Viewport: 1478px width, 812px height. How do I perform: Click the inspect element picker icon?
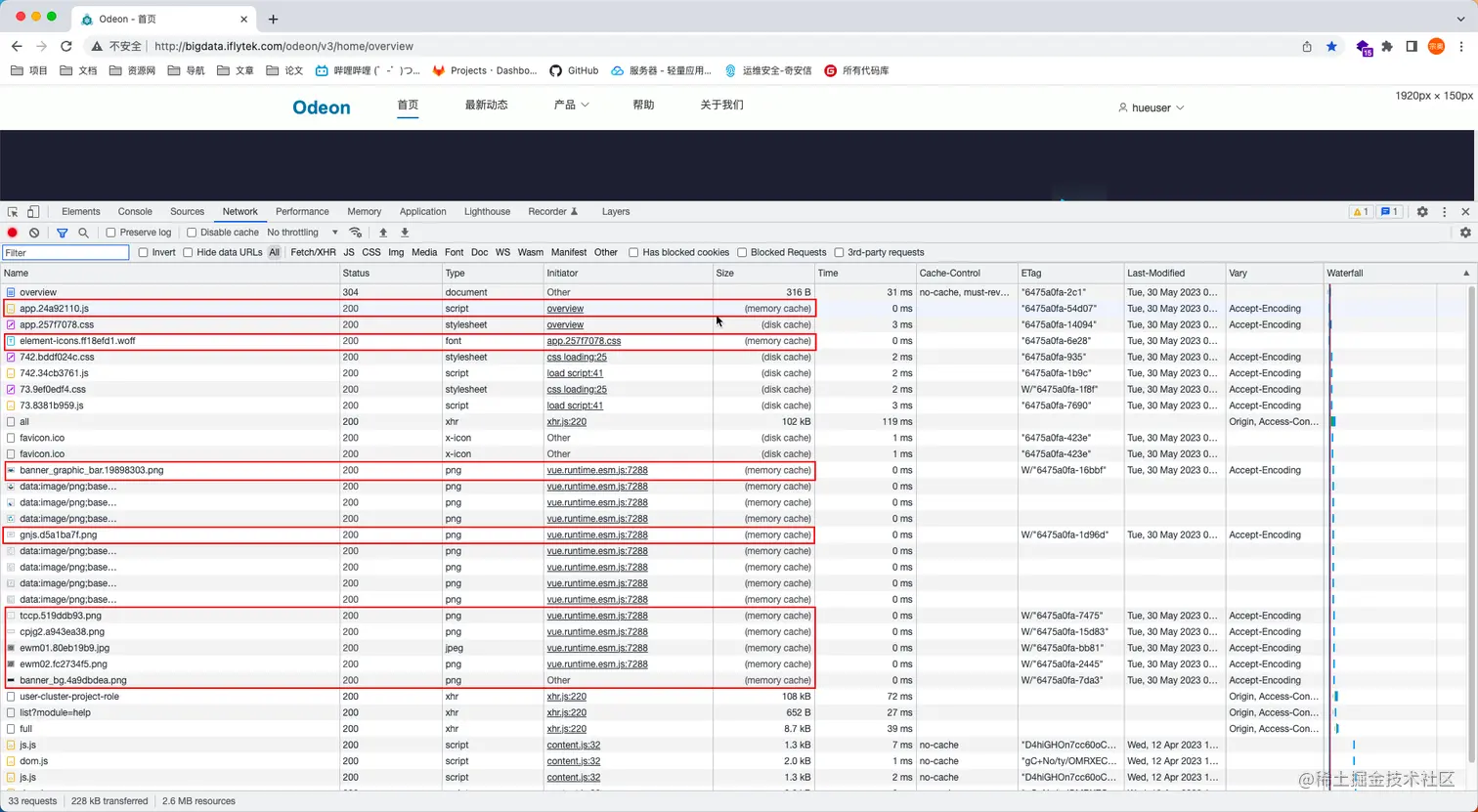pos(13,212)
